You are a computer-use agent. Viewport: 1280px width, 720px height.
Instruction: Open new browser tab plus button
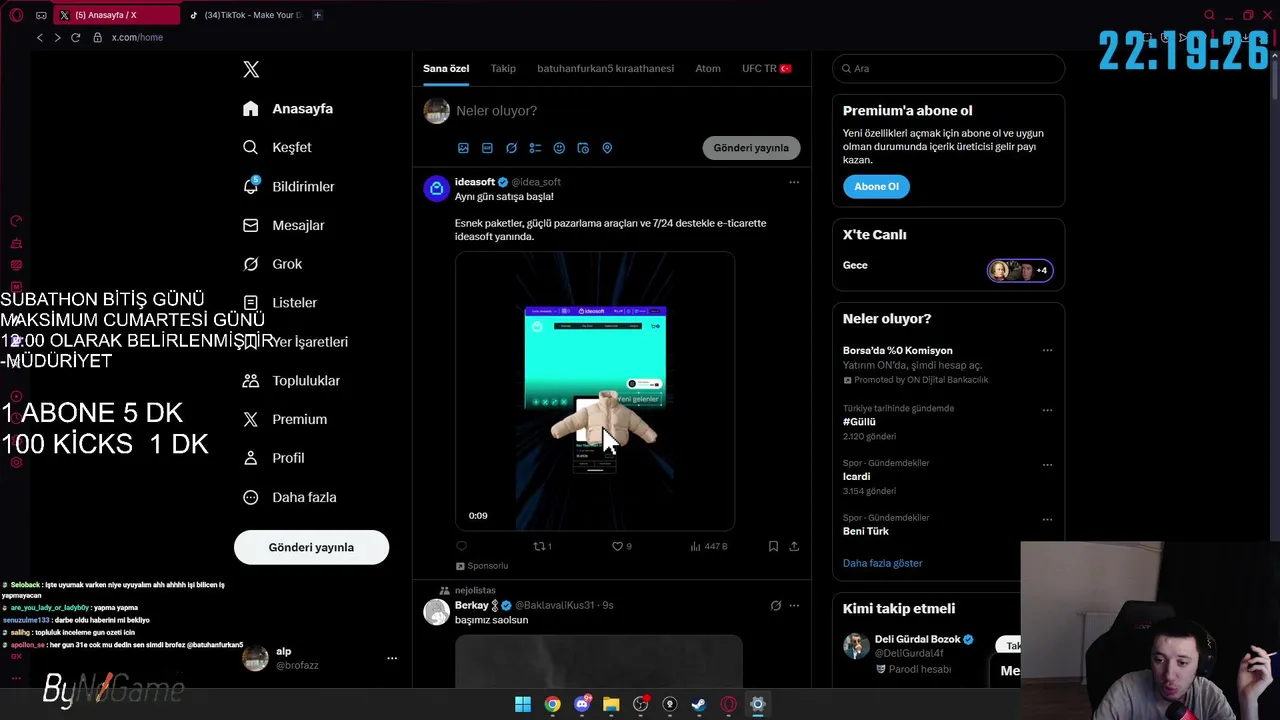tap(317, 15)
